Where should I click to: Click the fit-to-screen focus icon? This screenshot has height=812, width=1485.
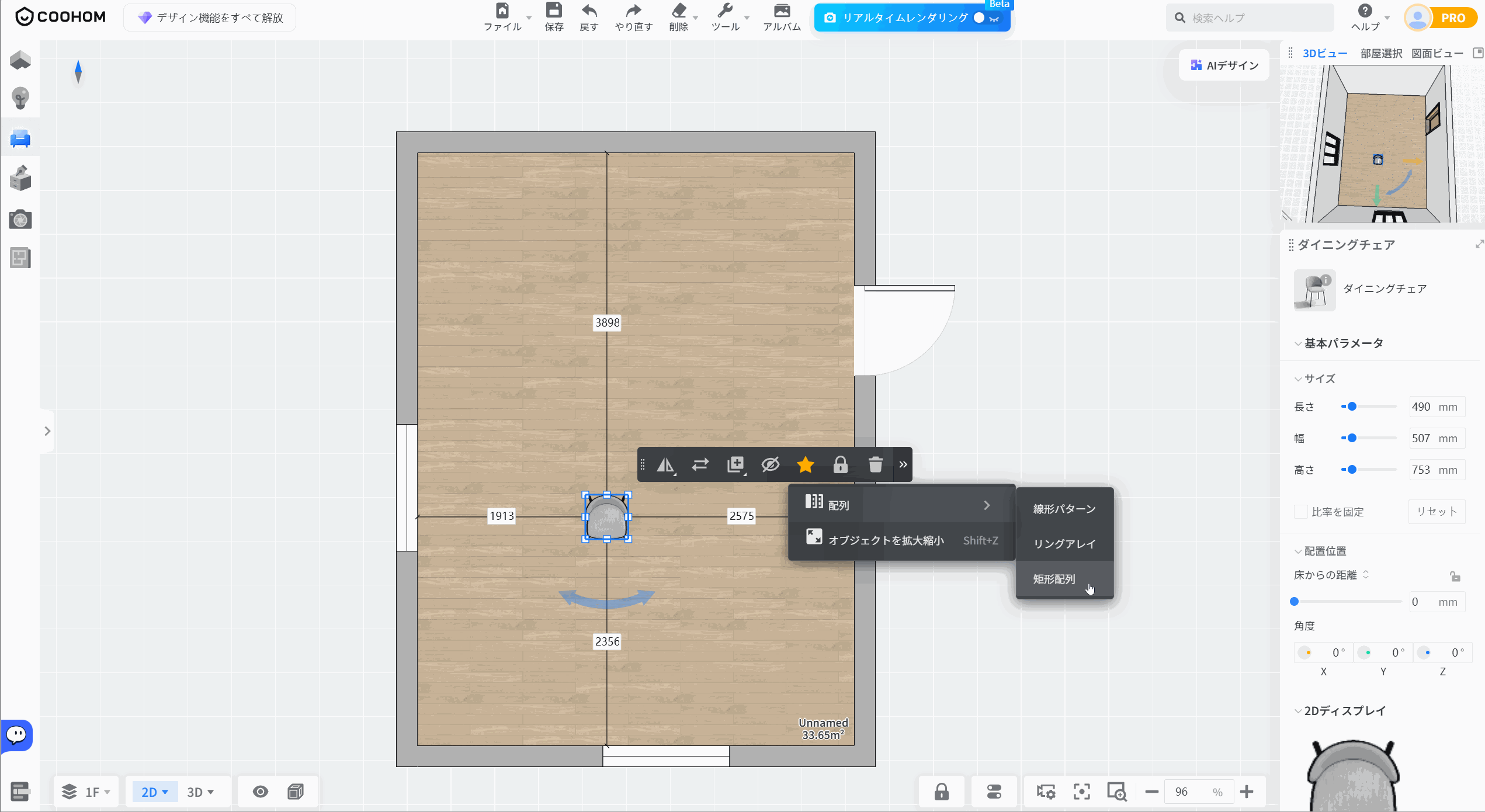pyautogui.click(x=1081, y=792)
